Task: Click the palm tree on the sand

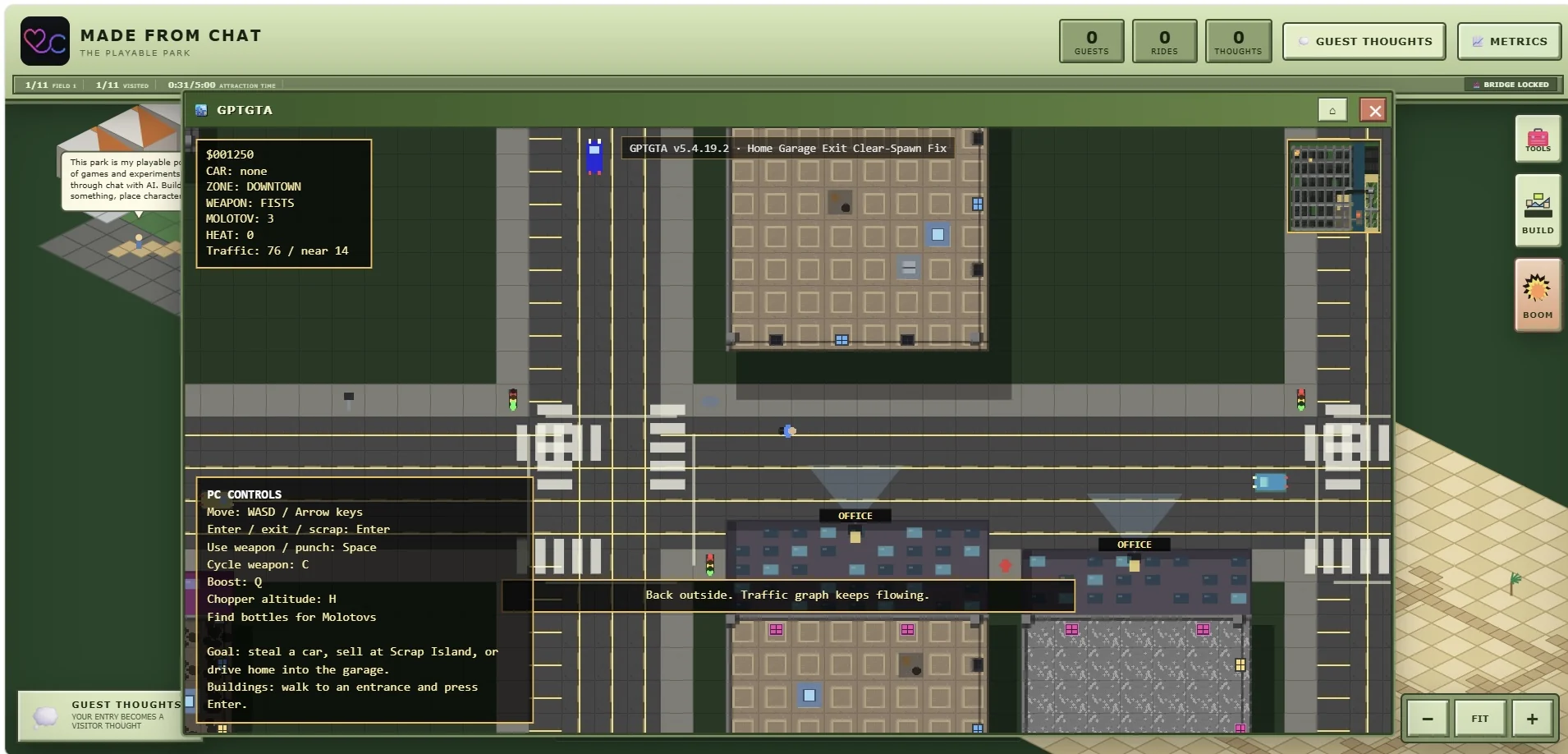Action: [1515, 582]
